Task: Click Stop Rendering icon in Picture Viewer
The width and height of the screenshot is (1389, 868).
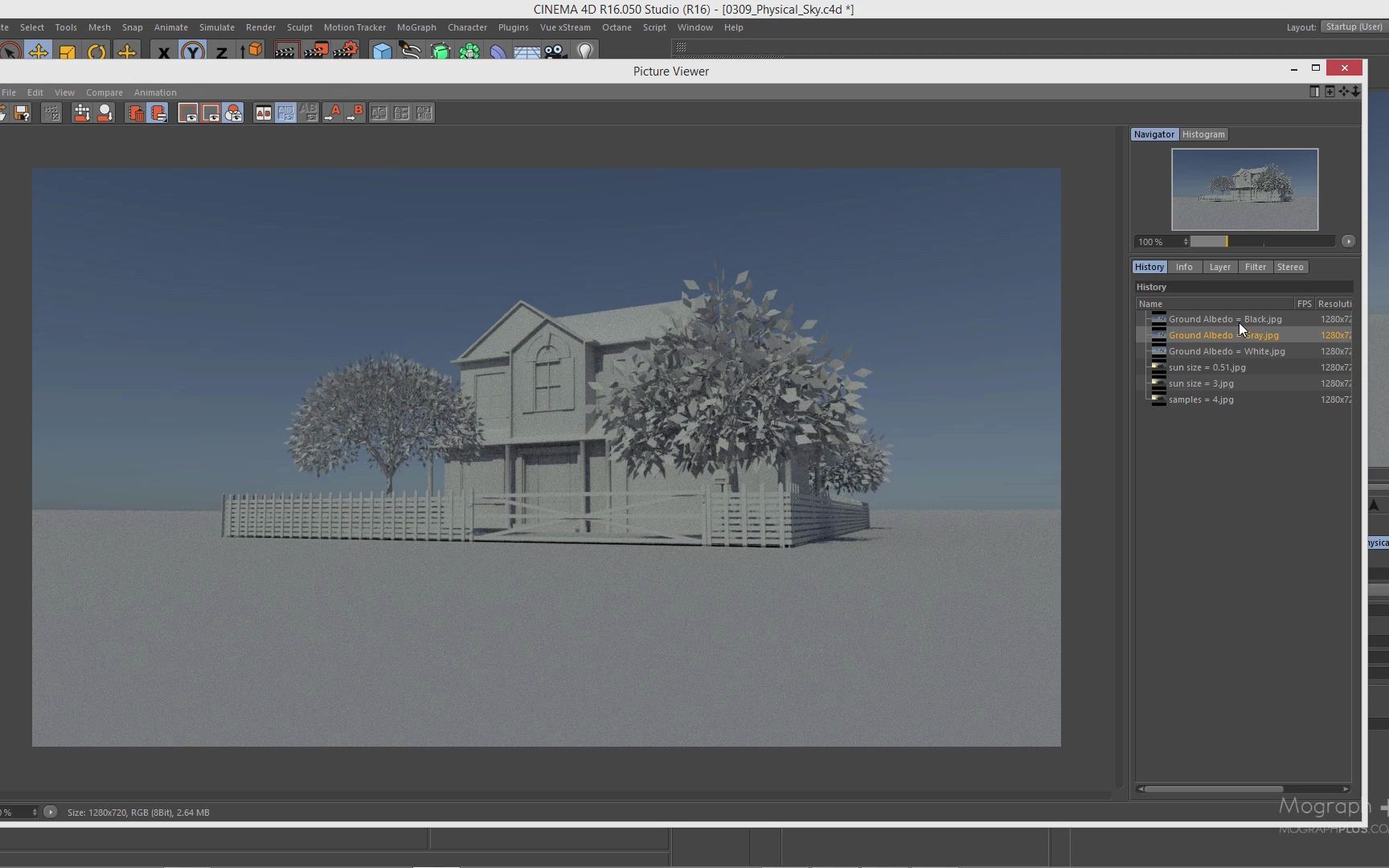Action: (x=51, y=113)
